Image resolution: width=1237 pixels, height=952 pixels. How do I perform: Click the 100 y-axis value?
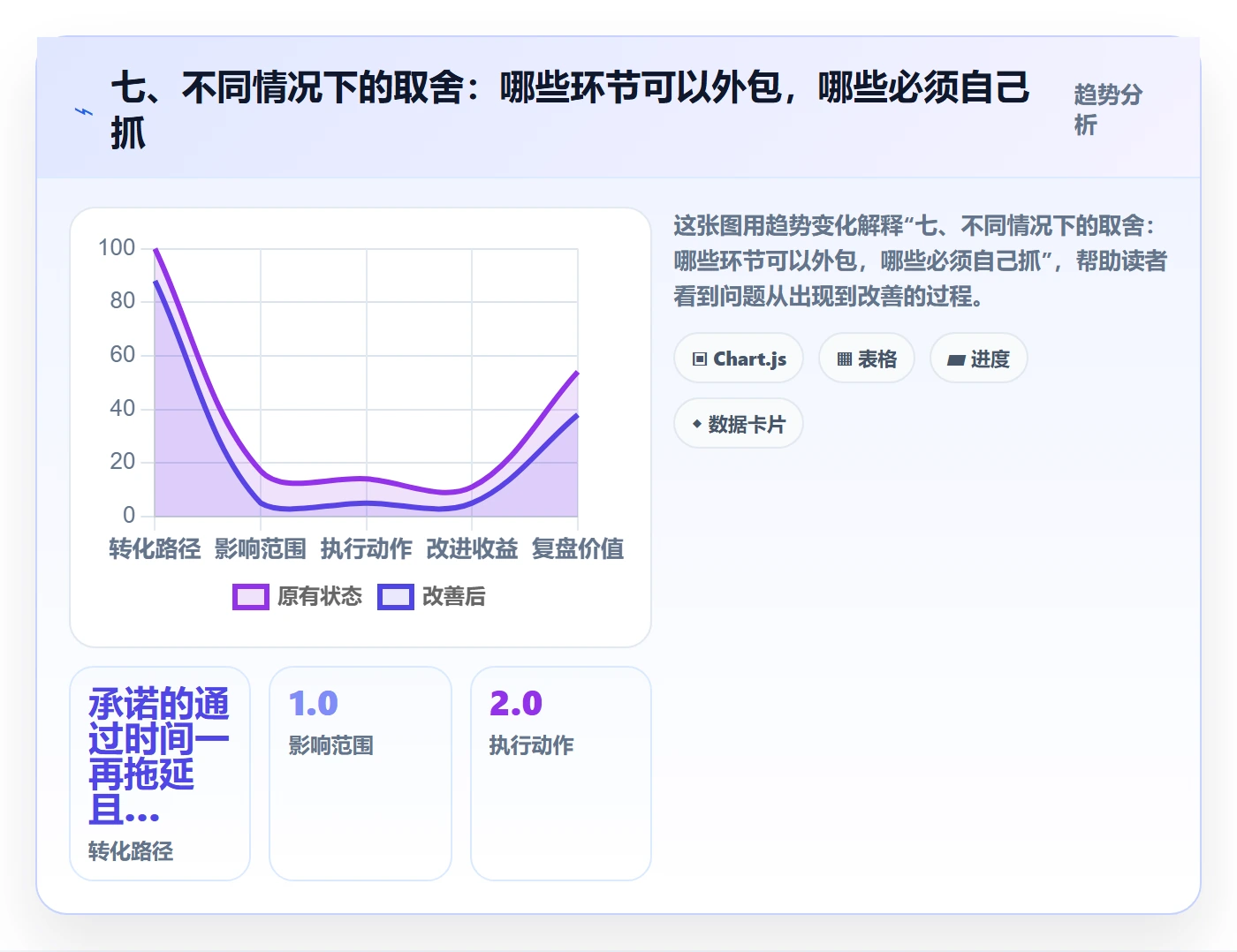pyautogui.click(x=117, y=248)
